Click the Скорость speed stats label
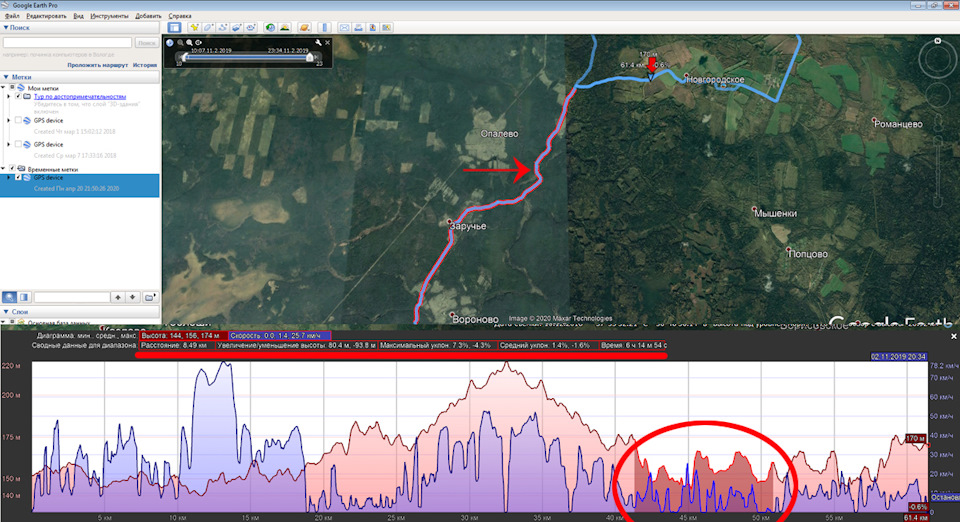960x522 pixels. 279,335
